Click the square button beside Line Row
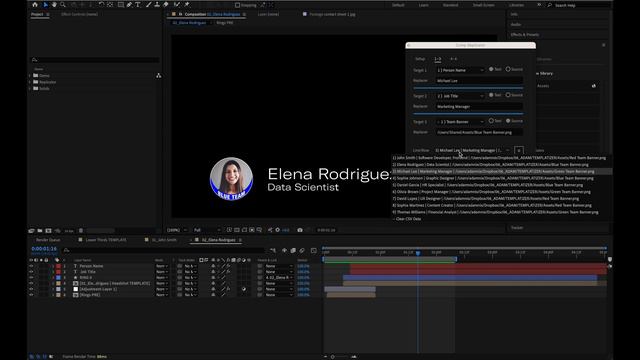 [519, 151]
